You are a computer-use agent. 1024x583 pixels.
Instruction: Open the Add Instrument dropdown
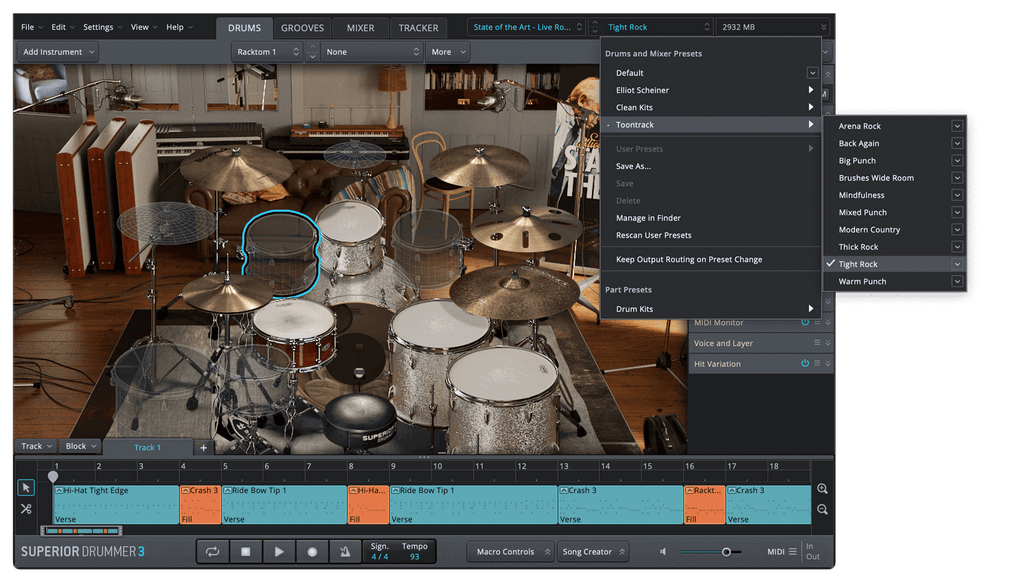coord(58,52)
